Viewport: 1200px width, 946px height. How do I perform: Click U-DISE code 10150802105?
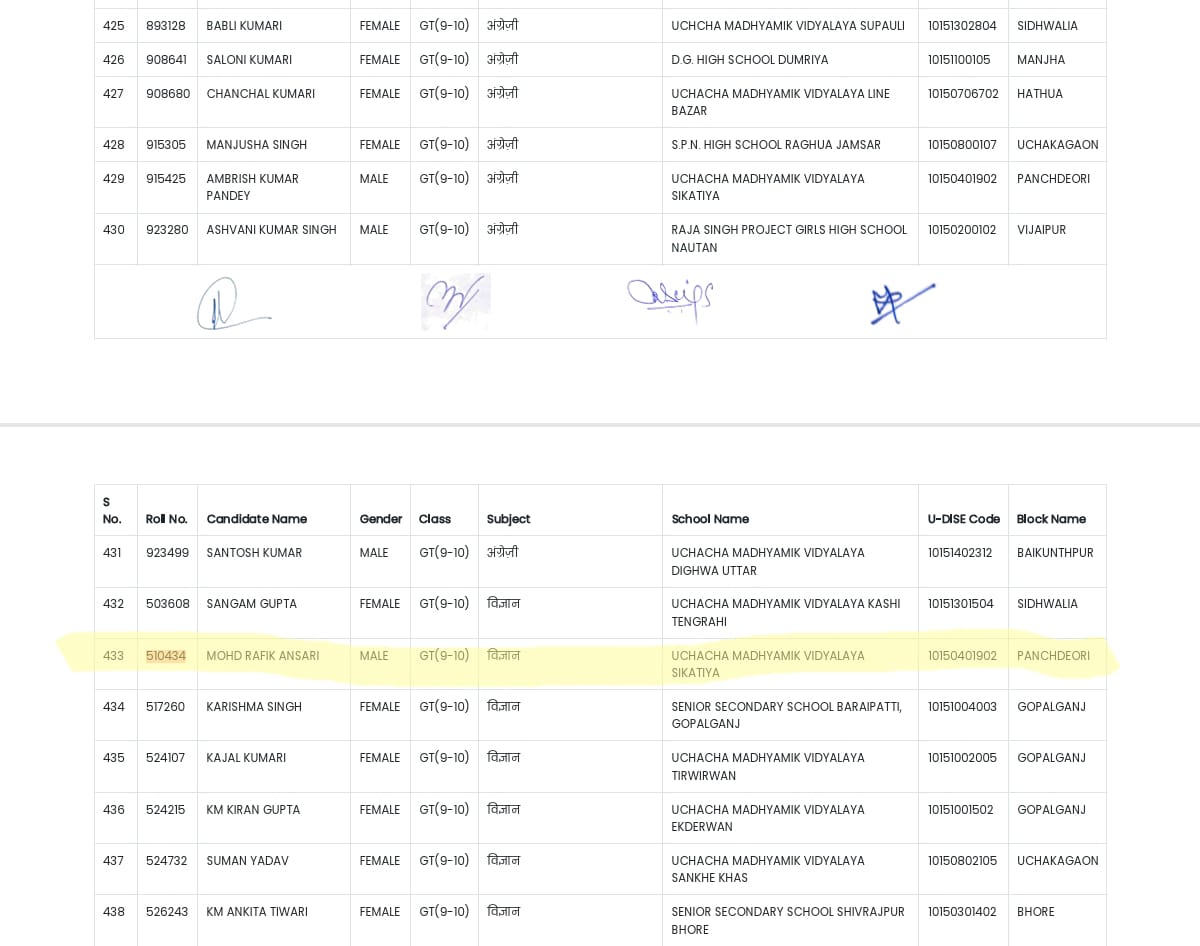962,861
